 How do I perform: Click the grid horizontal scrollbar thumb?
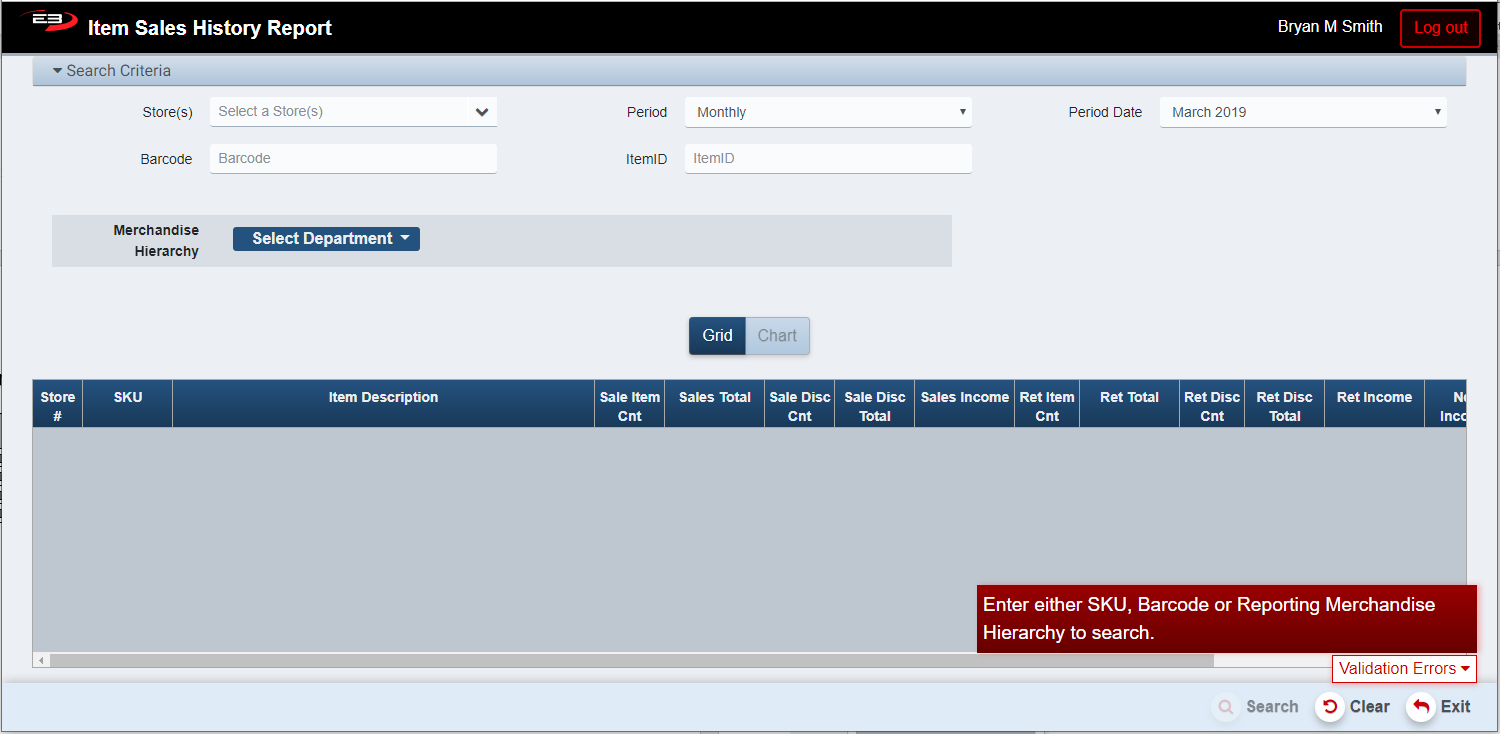[630, 661]
